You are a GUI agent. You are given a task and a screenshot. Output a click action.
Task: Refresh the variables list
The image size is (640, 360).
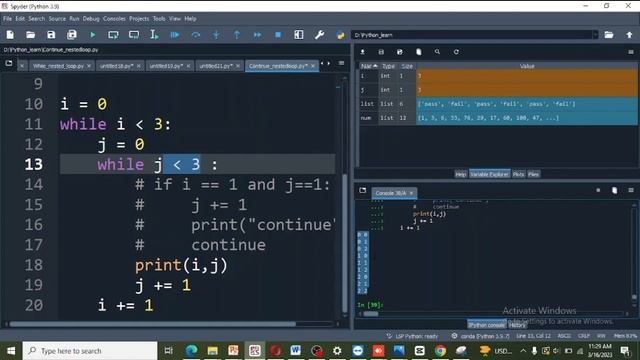456,52
